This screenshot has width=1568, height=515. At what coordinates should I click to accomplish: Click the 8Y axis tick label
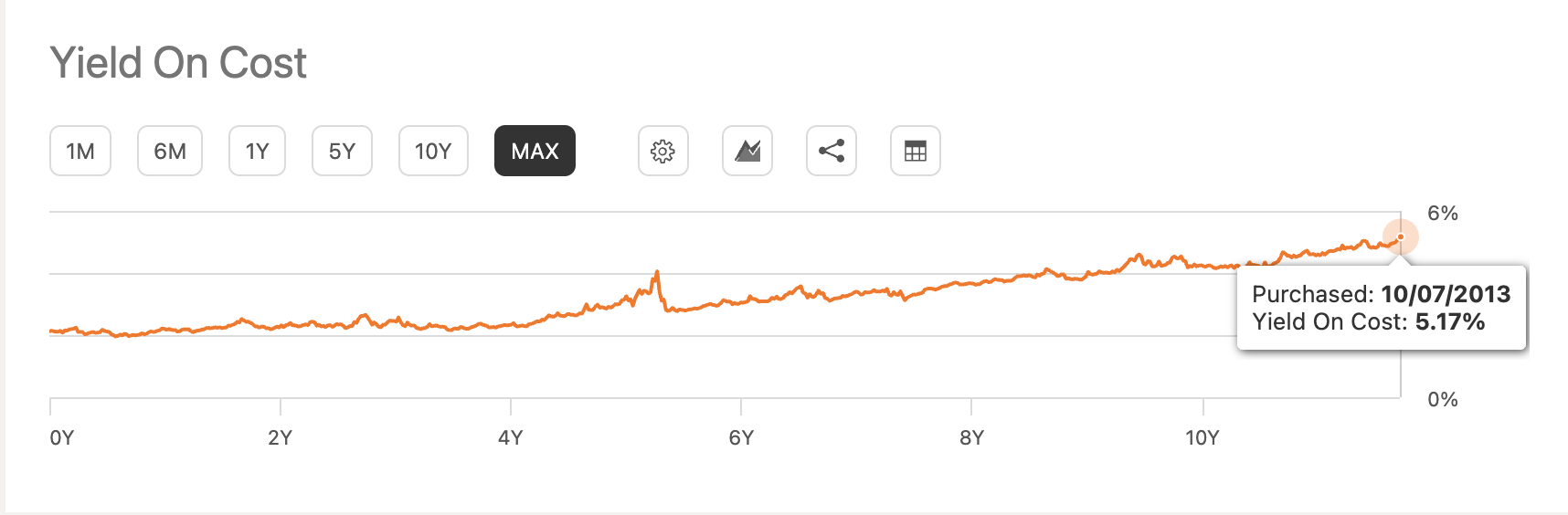click(971, 437)
